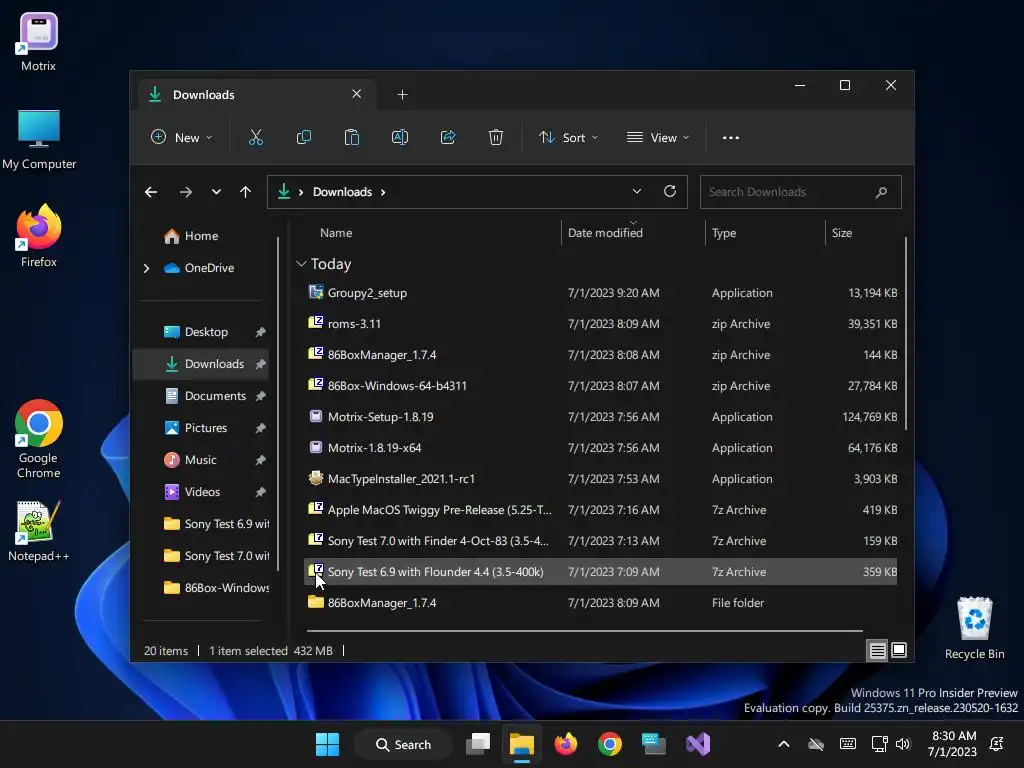Go back with the left arrow
Screen dimensions: 1024x768
[x=151, y=192]
